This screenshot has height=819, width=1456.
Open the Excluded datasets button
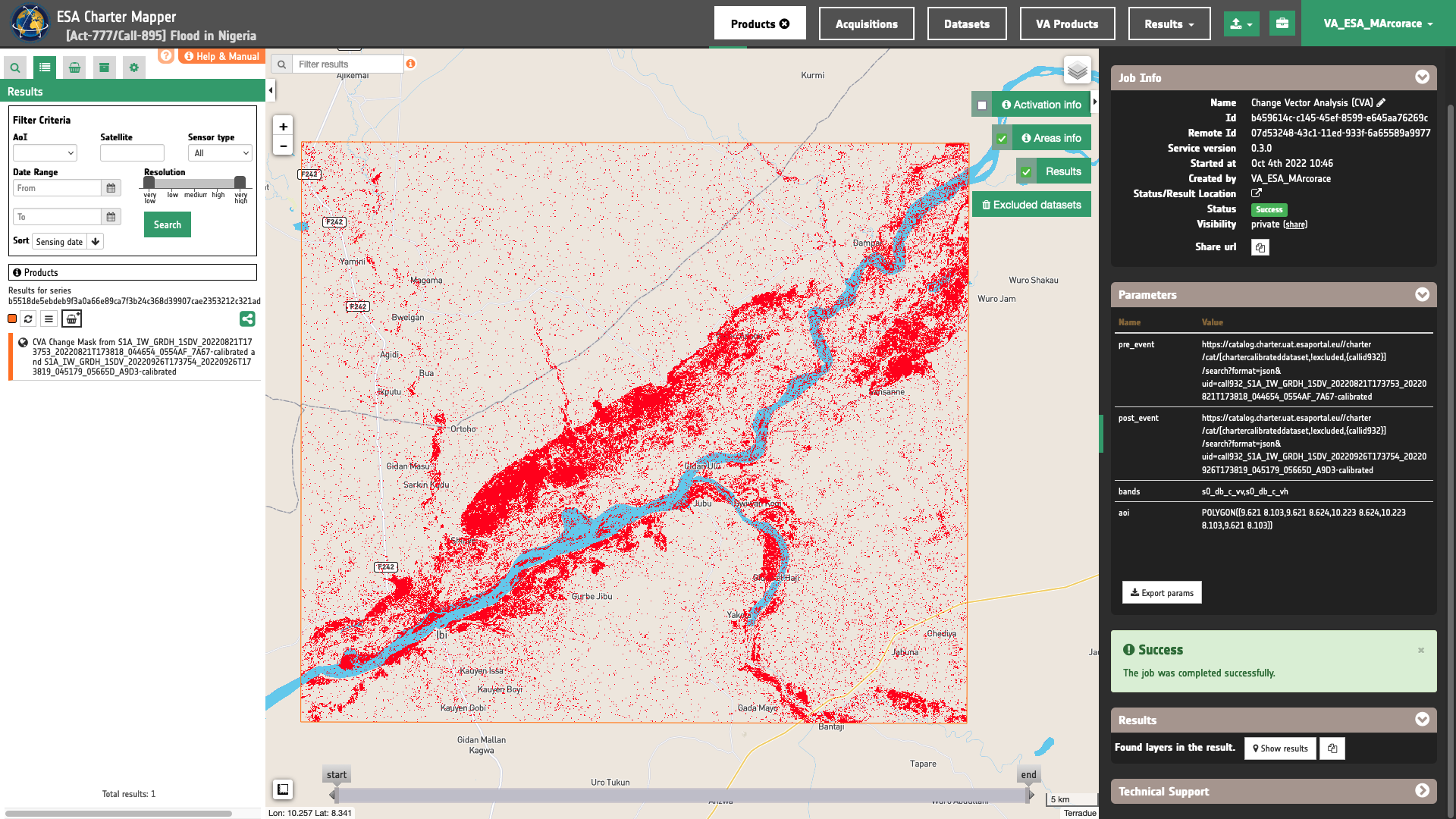(1031, 205)
